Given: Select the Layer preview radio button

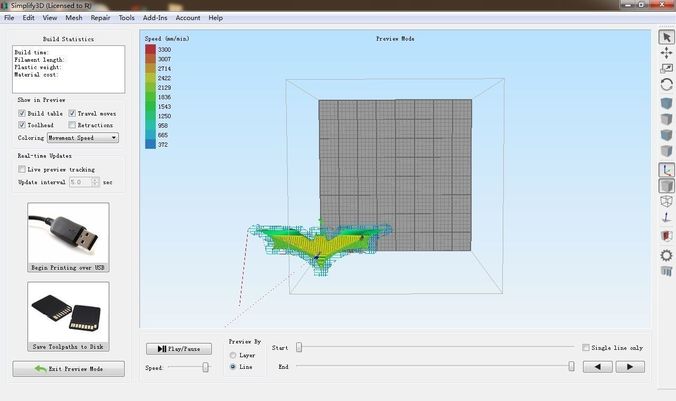Looking at the screenshot, I should tap(233, 355).
